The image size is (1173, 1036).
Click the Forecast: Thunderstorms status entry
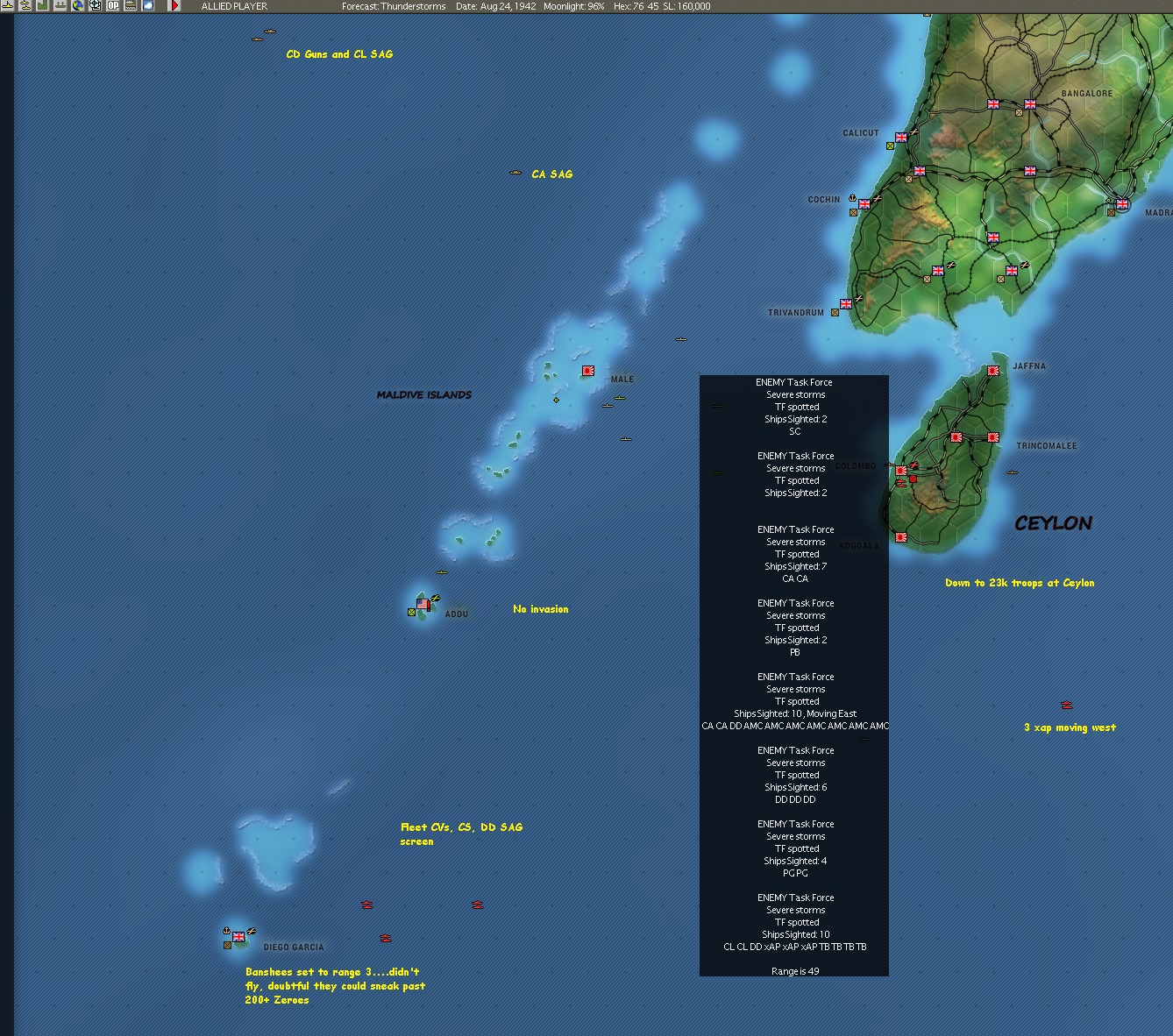tap(394, 6)
